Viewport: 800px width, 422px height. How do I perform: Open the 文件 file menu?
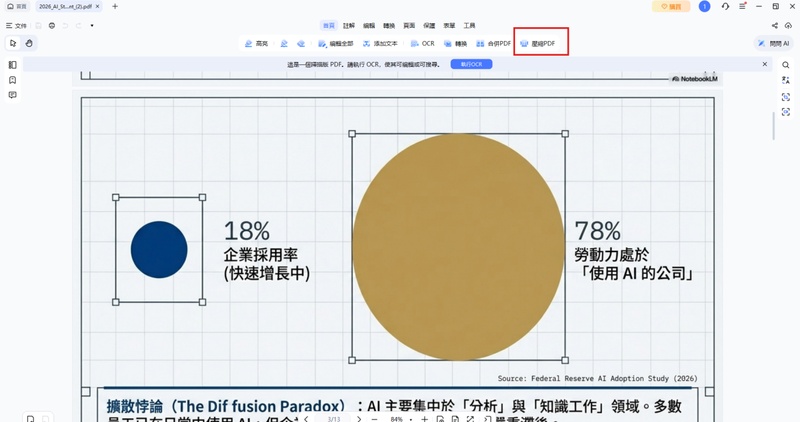pyautogui.click(x=16, y=26)
